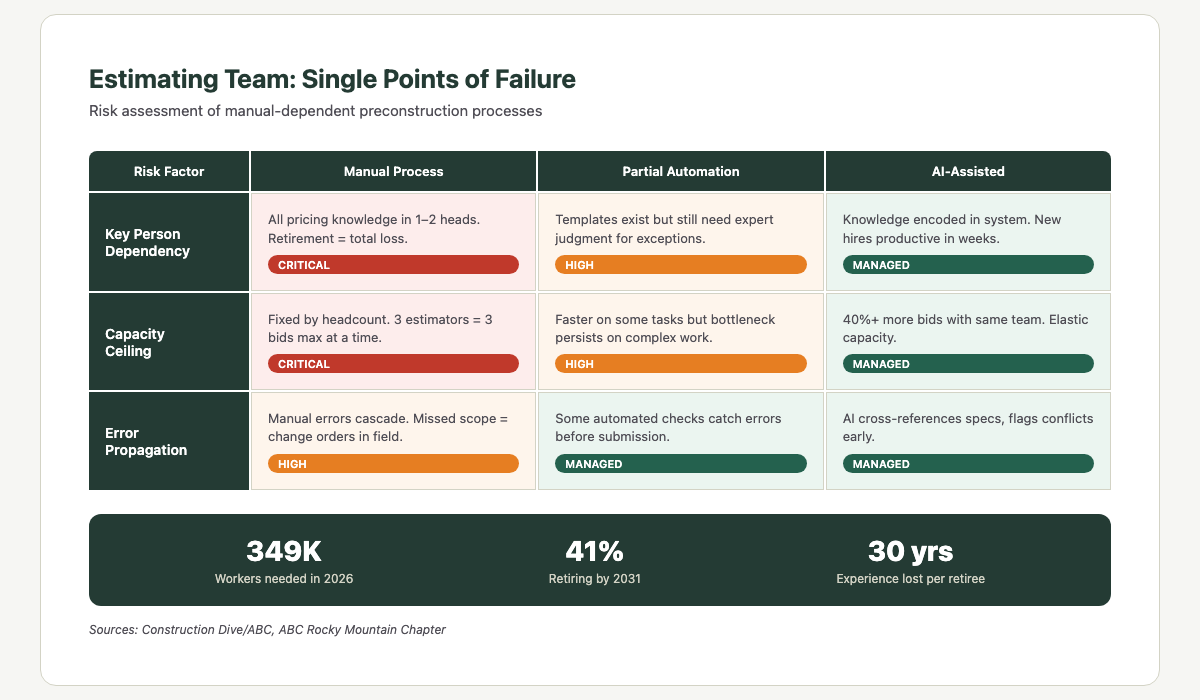The width and height of the screenshot is (1200, 700).
Task: Click the 349K workers needed statistic
Action: 284,560
